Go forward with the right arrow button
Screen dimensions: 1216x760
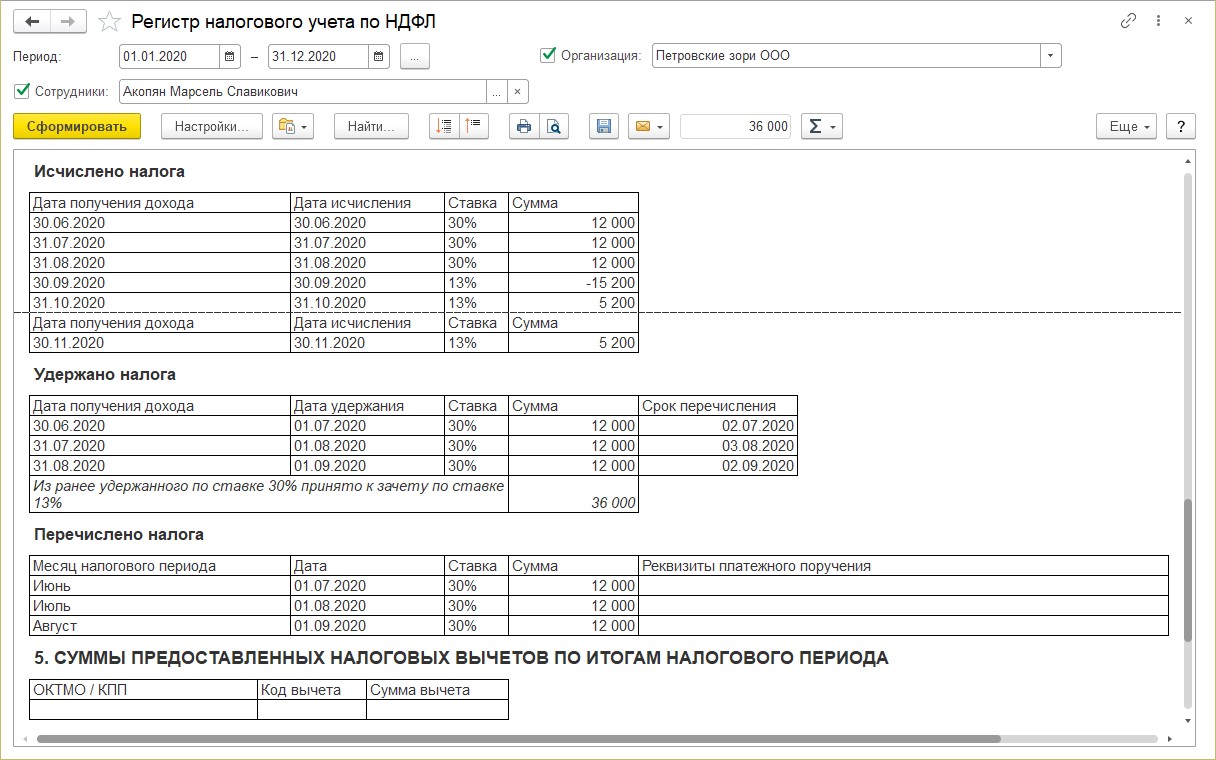tap(68, 21)
